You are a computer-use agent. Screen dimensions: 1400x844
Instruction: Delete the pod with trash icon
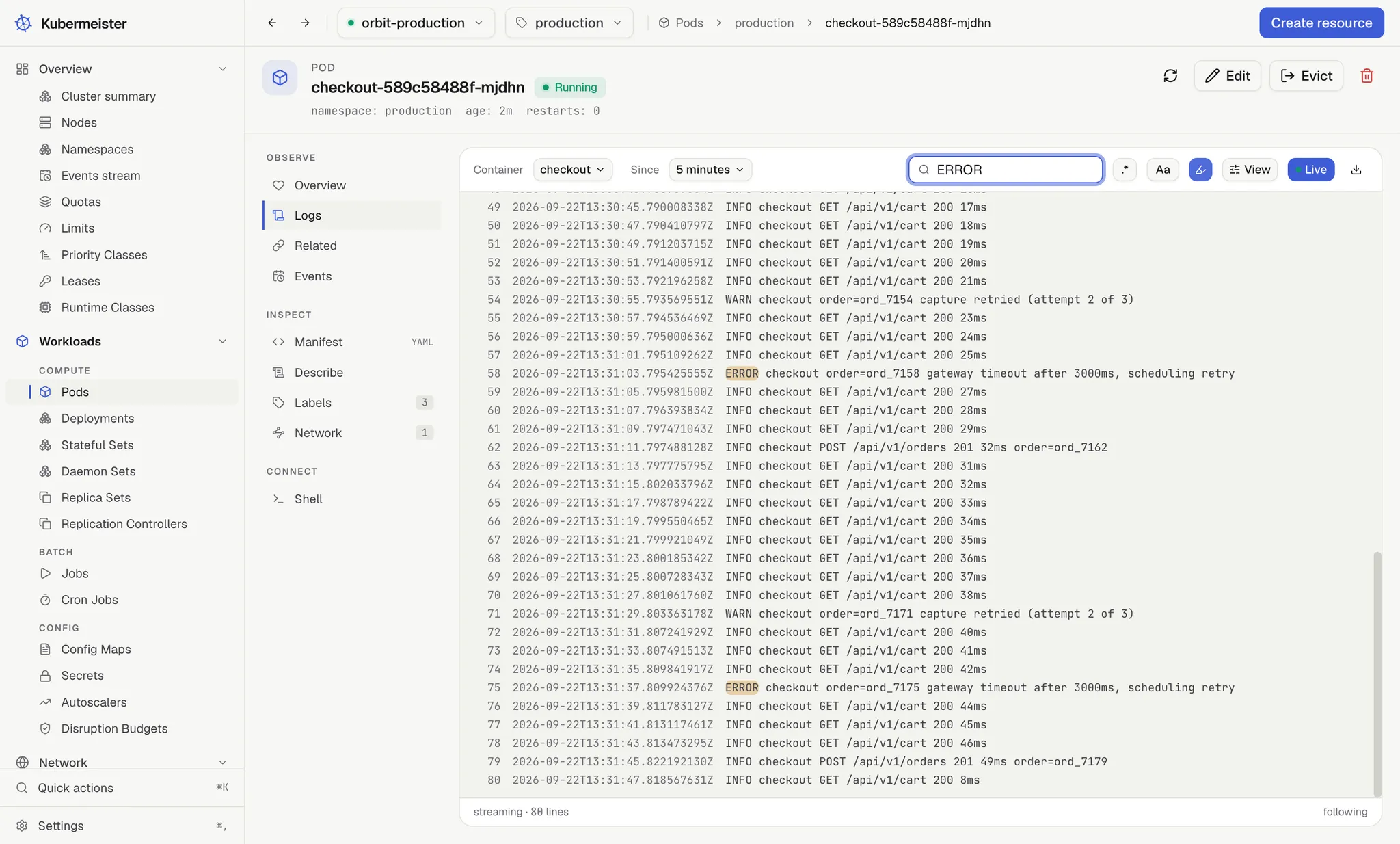pyautogui.click(x=1367, y=76)
